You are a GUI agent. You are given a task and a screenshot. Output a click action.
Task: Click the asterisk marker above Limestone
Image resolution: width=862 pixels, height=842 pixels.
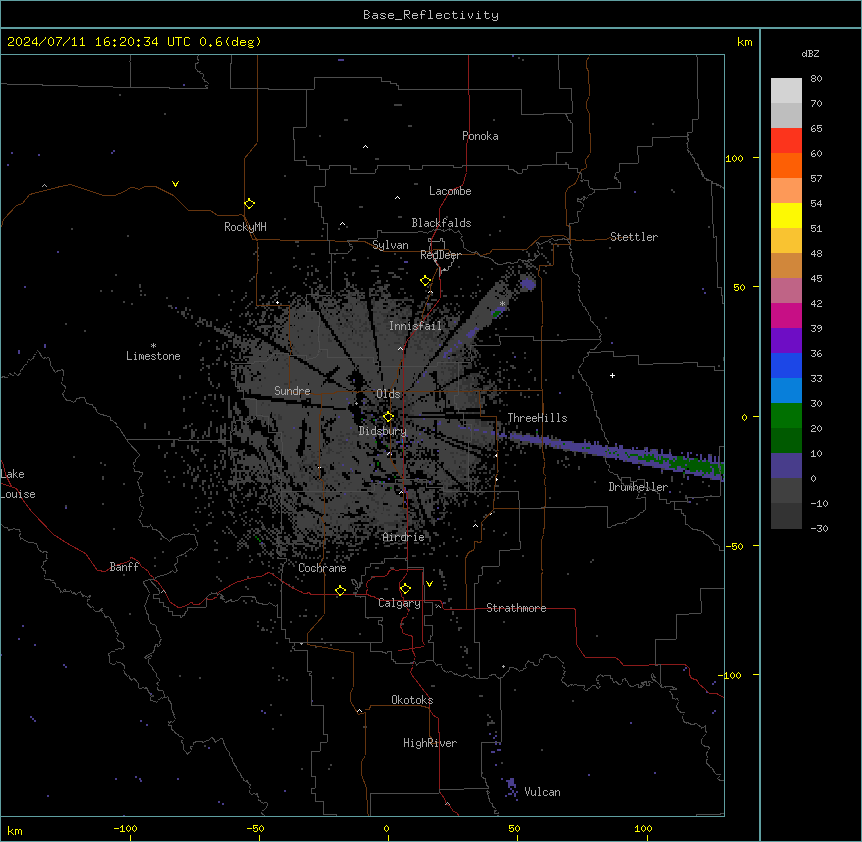[153, 346]
